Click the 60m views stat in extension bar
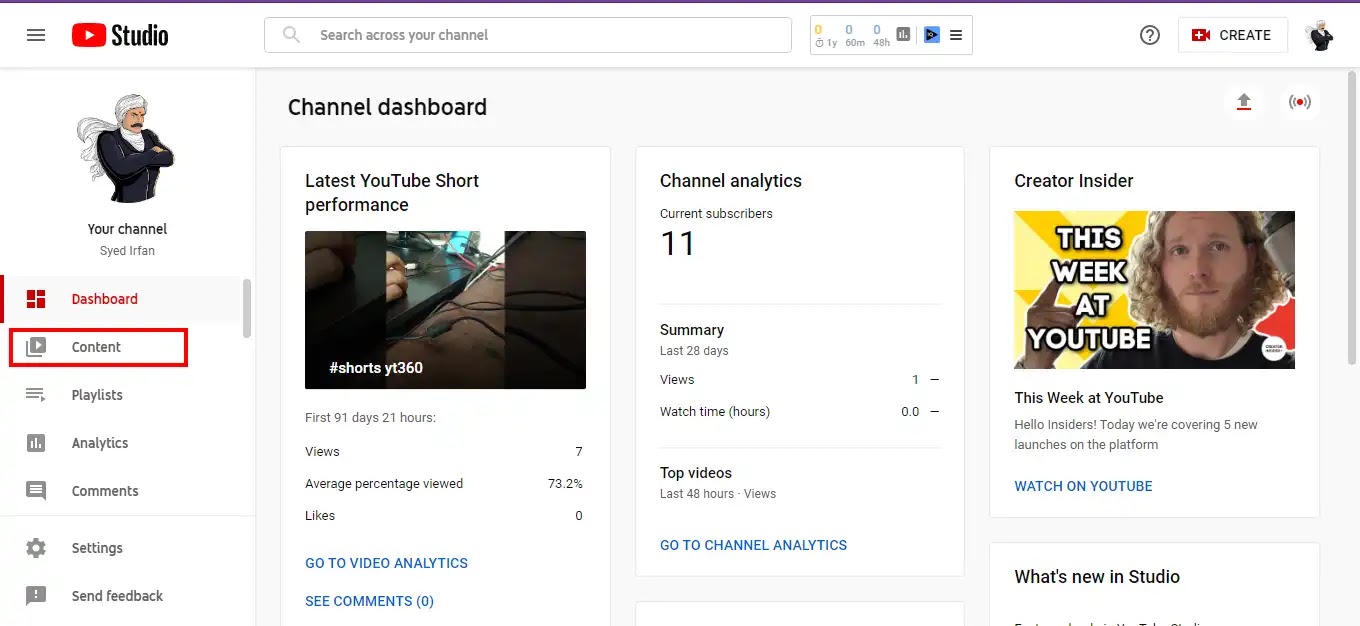The height and width of the screenshot is (626, 1360). click(x=854, y=36)
